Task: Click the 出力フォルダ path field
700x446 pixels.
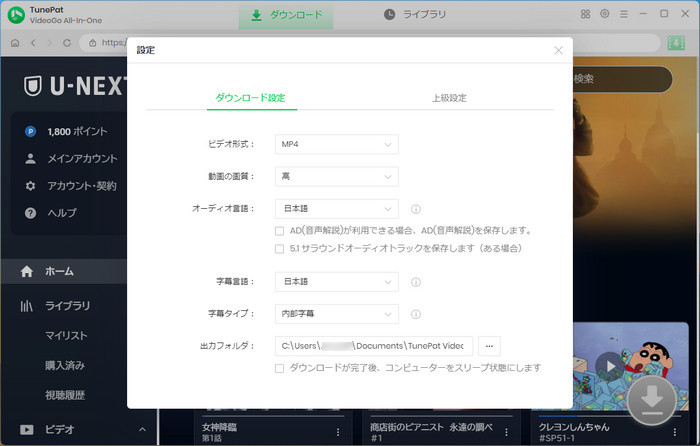Action: 374,346
